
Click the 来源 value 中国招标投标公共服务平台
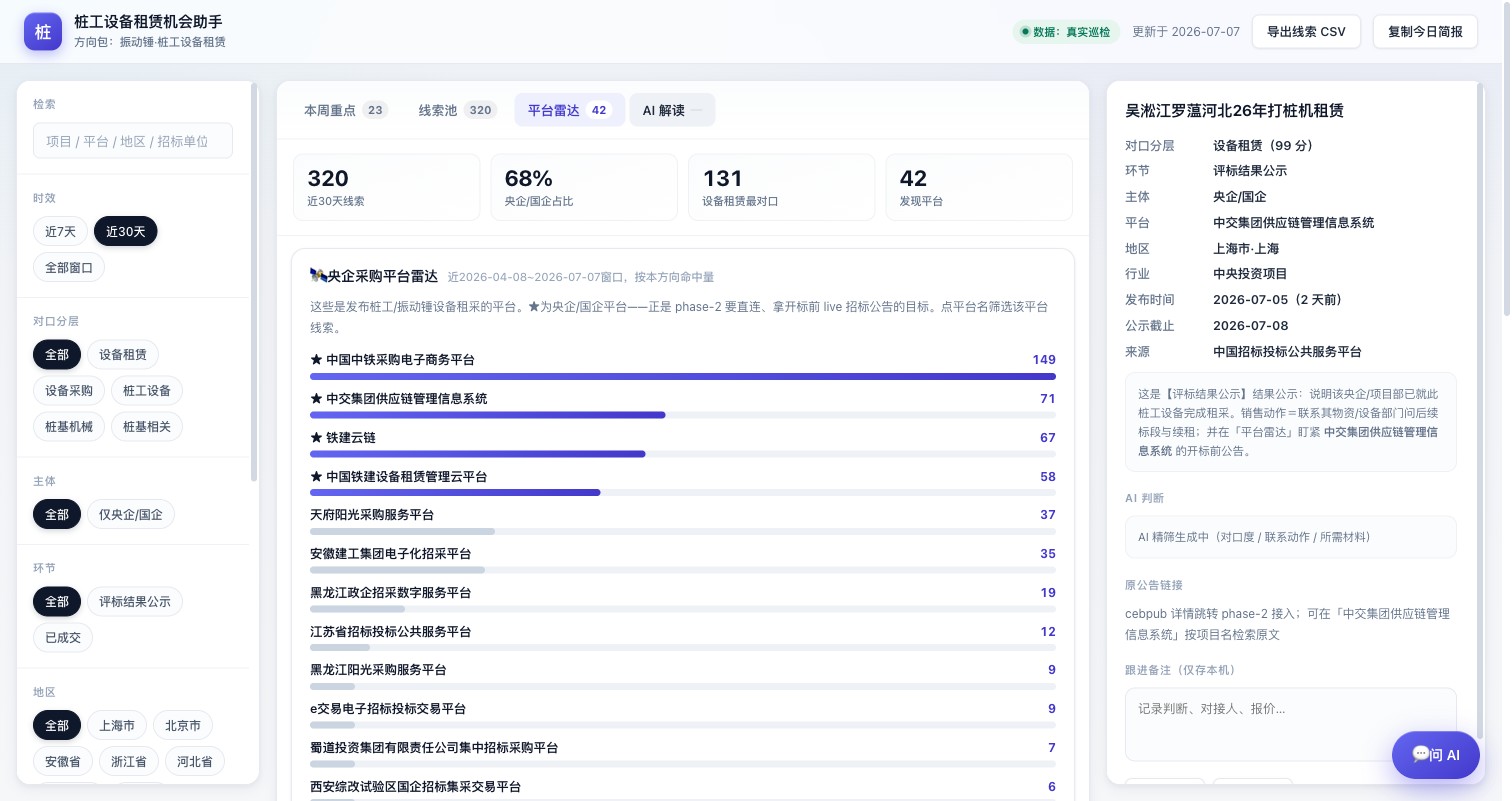click(x=1287, y=352)
